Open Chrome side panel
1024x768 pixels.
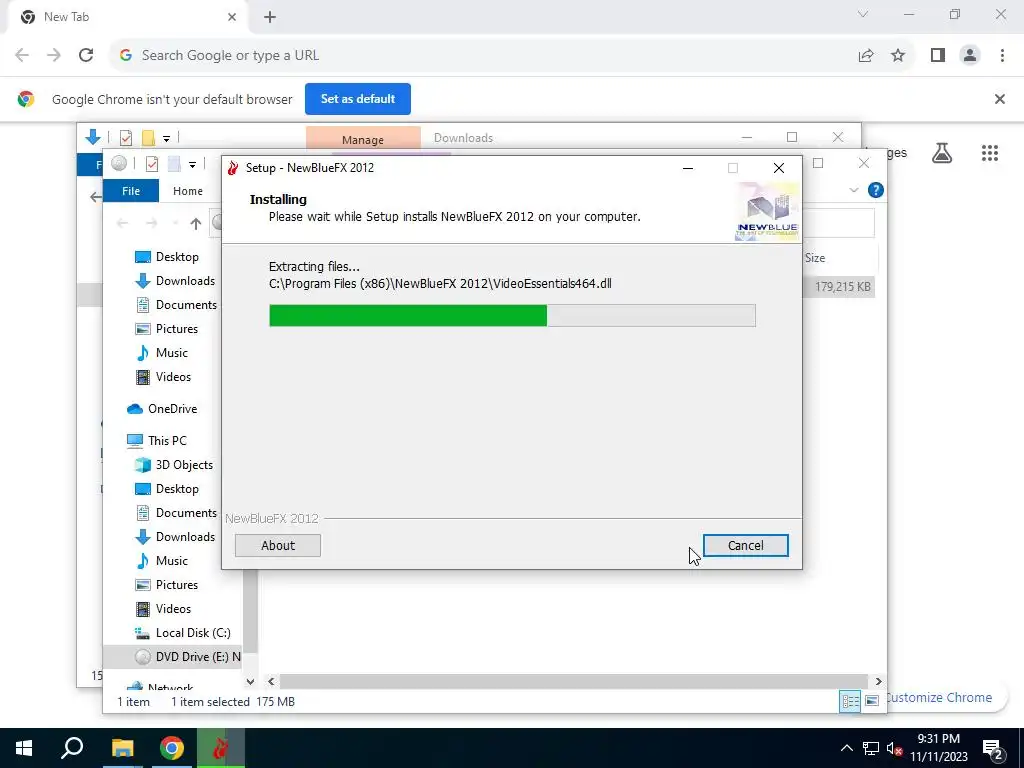tap(938, 56)
